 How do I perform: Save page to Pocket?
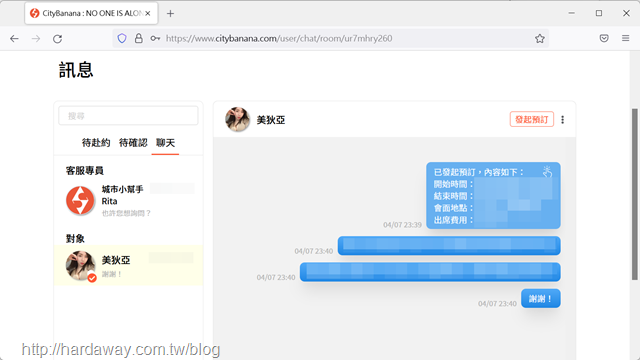pyautogui.click(x=604, y=38)
